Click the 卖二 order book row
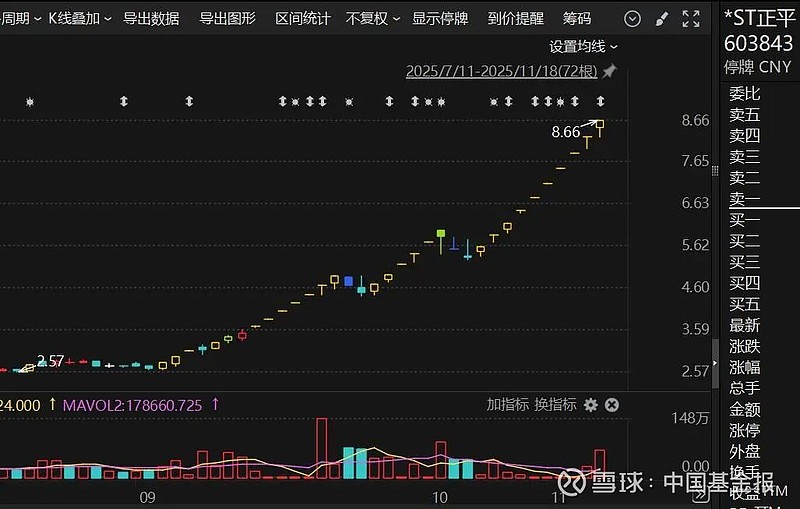 point(744,178)
